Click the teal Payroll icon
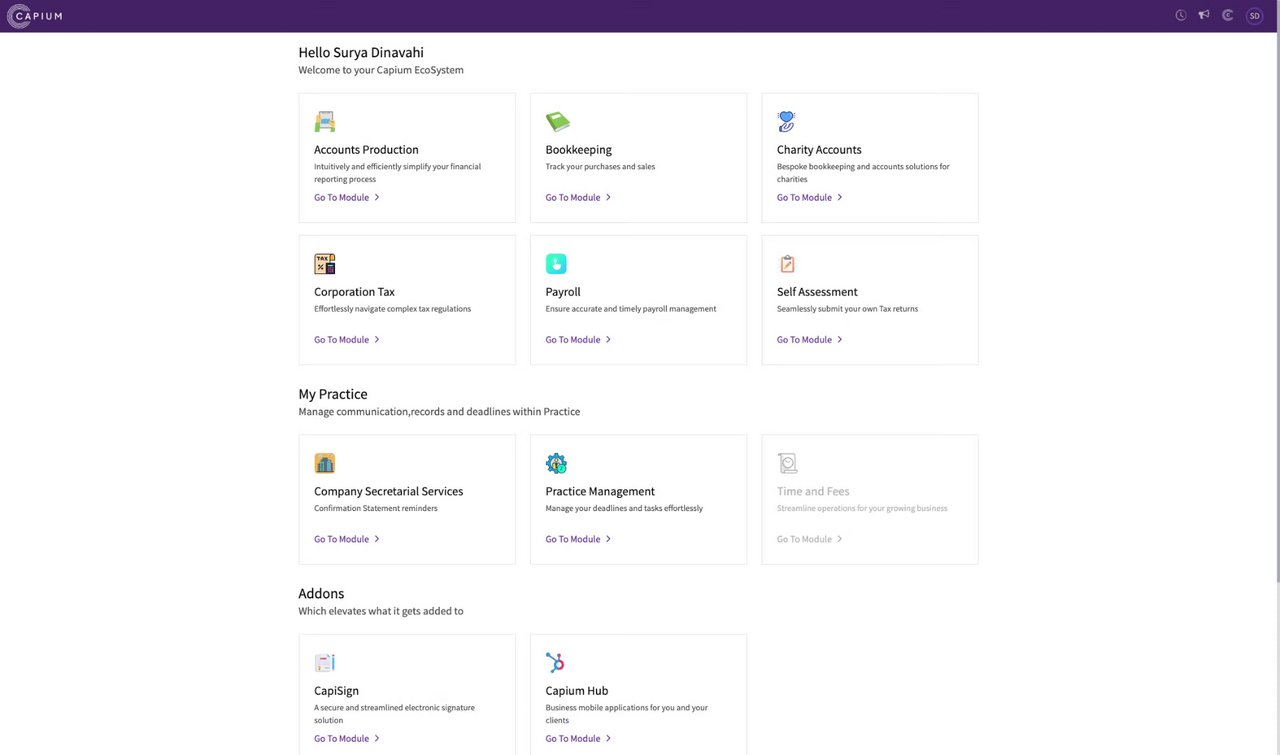The image size is (1280, 755). 556,264
